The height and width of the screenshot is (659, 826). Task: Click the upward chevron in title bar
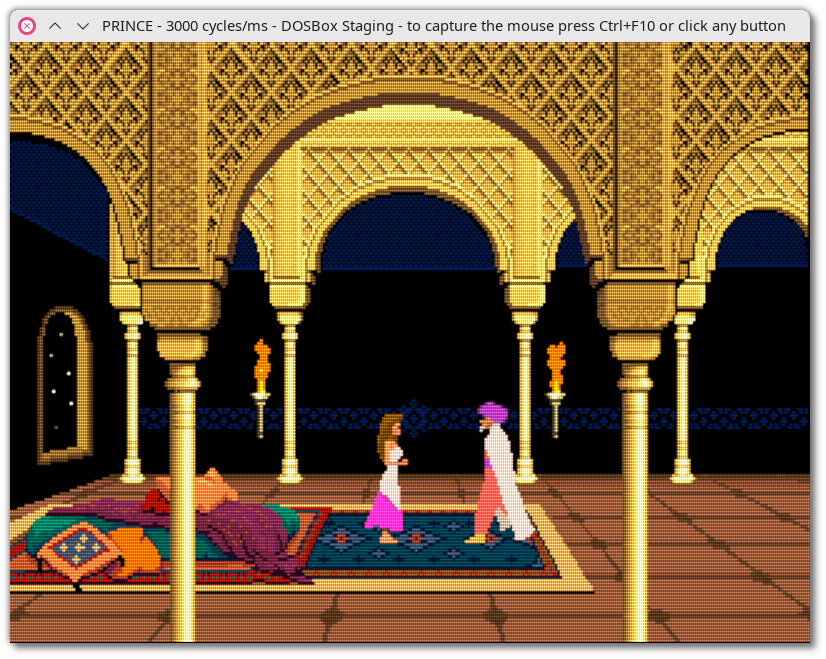[x=55, y=26]
